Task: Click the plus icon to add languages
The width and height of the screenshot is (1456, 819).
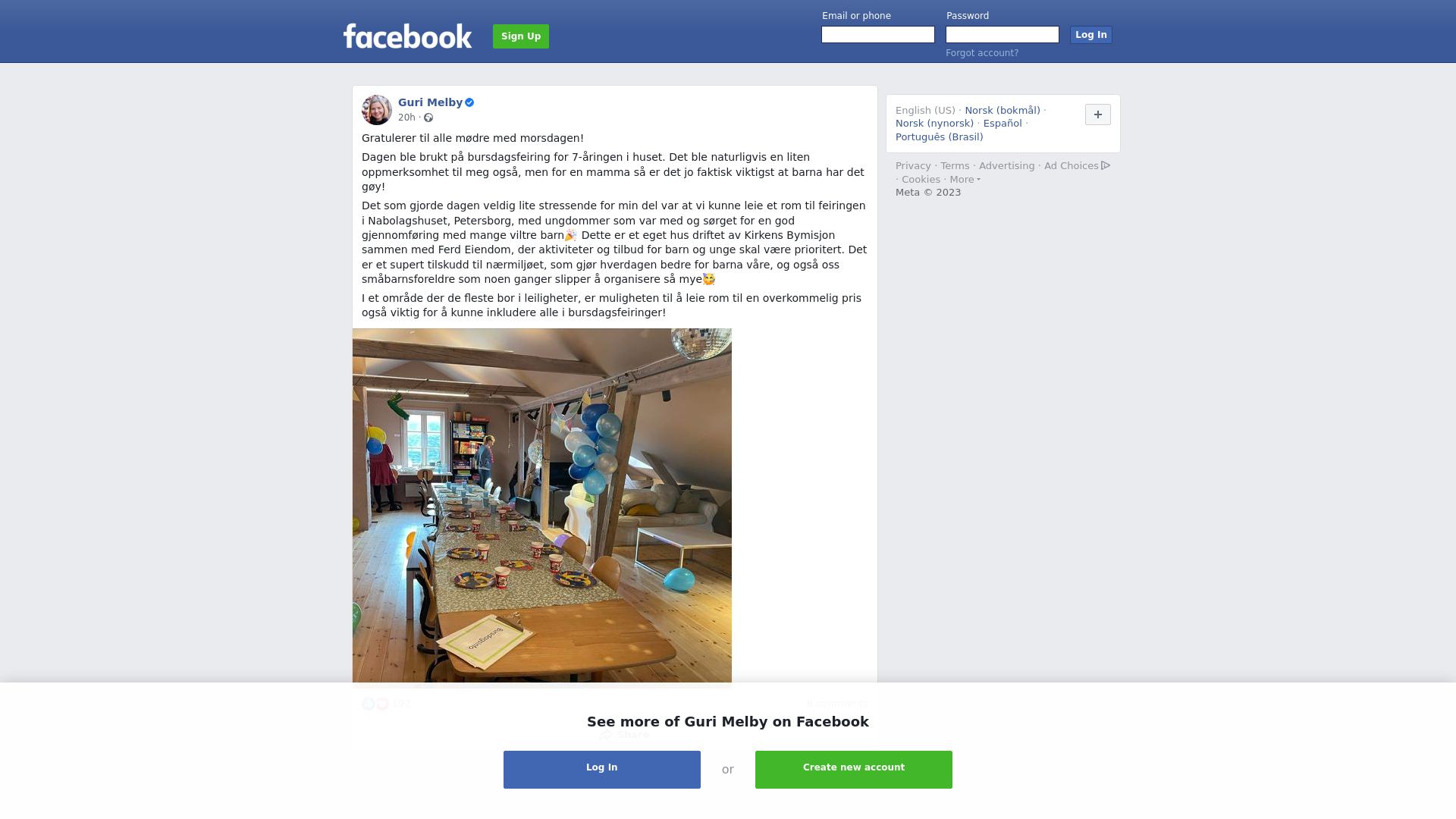Action: (x=1098, y=115)
